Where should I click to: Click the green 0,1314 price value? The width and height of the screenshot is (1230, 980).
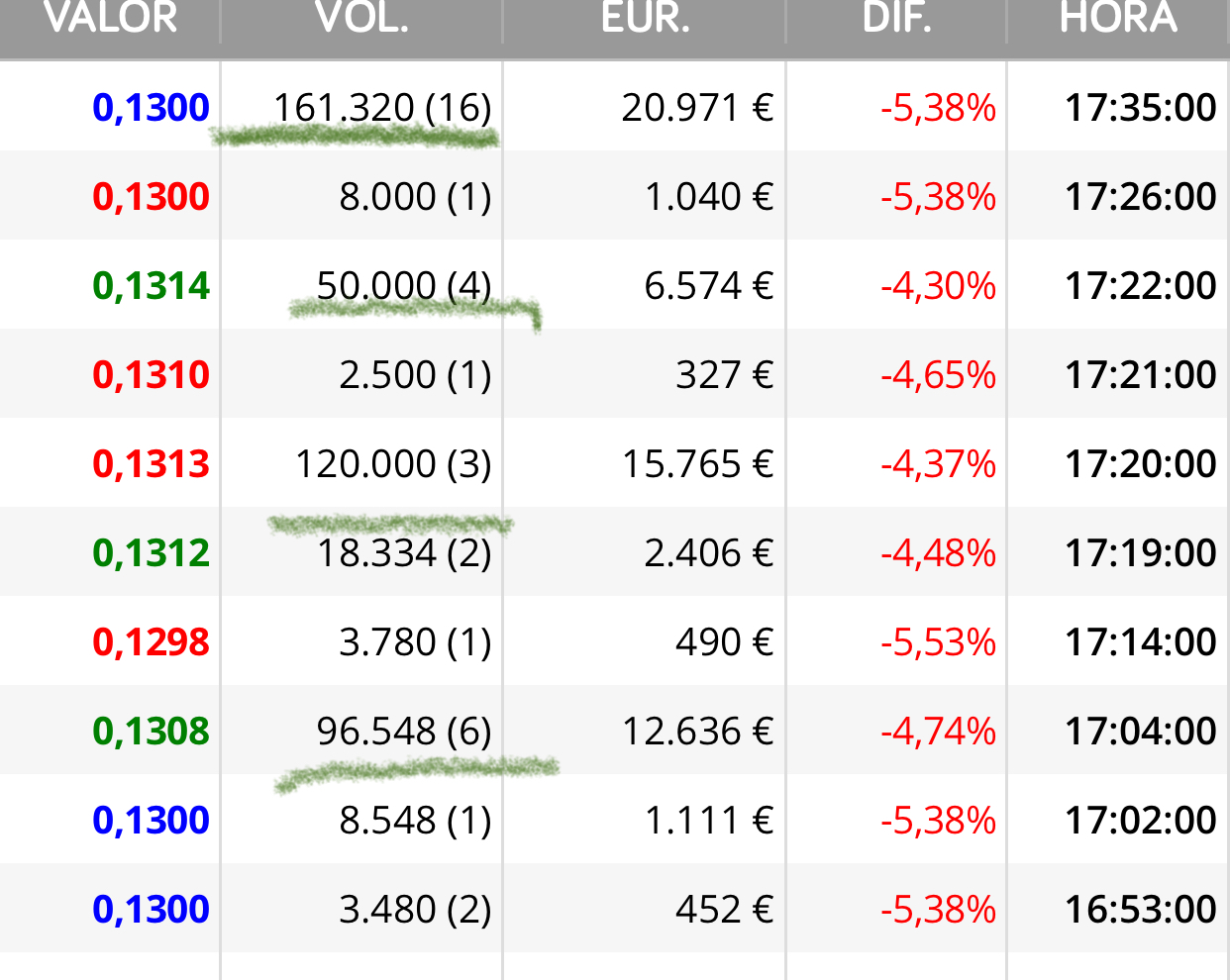(x=152, y=286)
